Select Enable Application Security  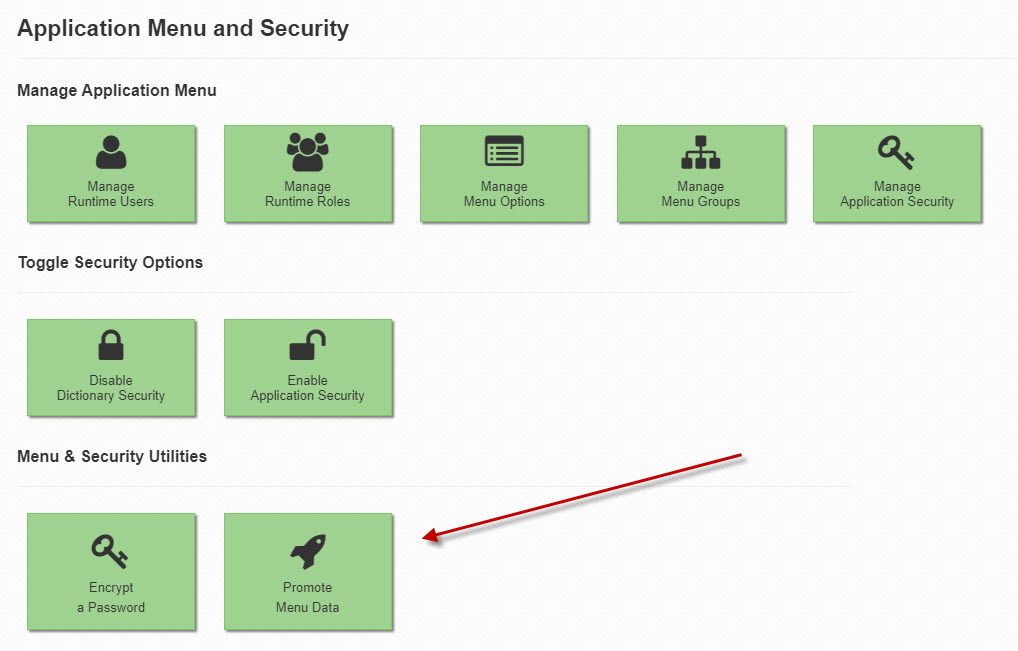[308, 368]
